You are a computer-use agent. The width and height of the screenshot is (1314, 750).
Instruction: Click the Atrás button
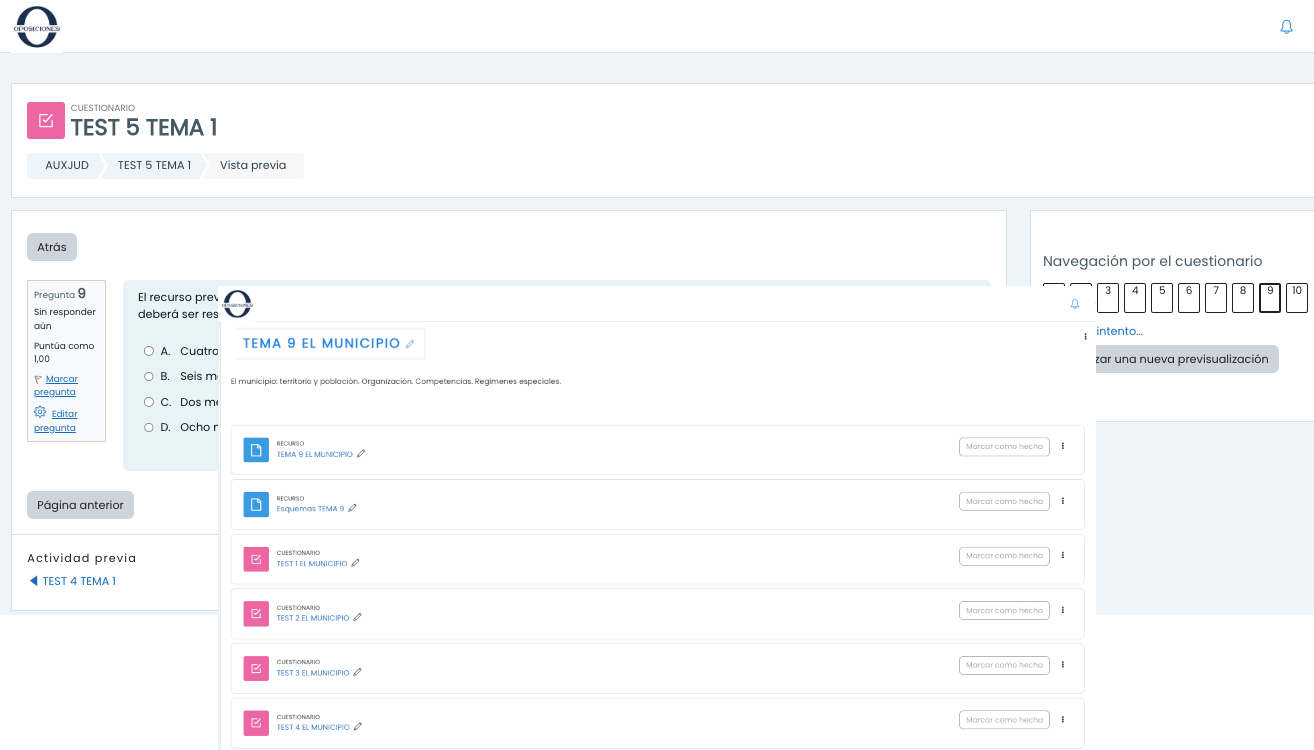tap(52, 247)
